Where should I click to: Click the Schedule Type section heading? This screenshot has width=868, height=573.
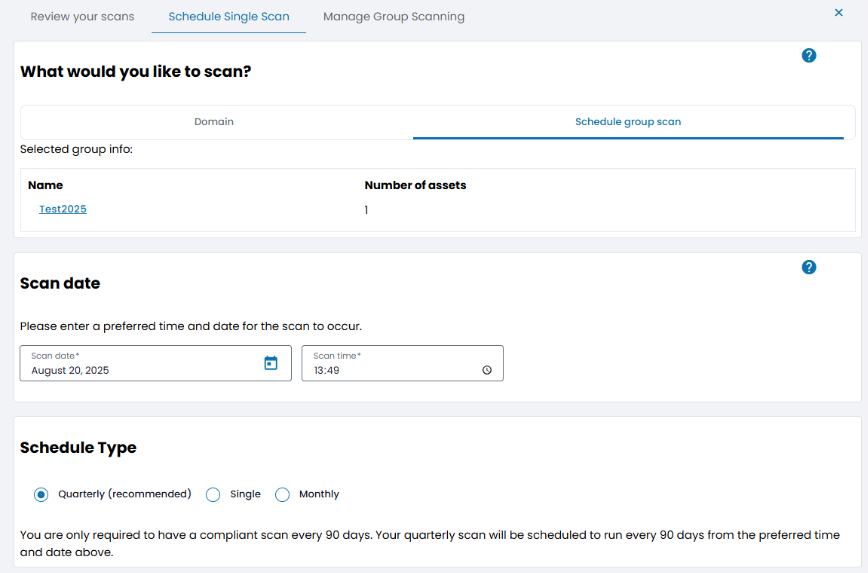[78, 448]
